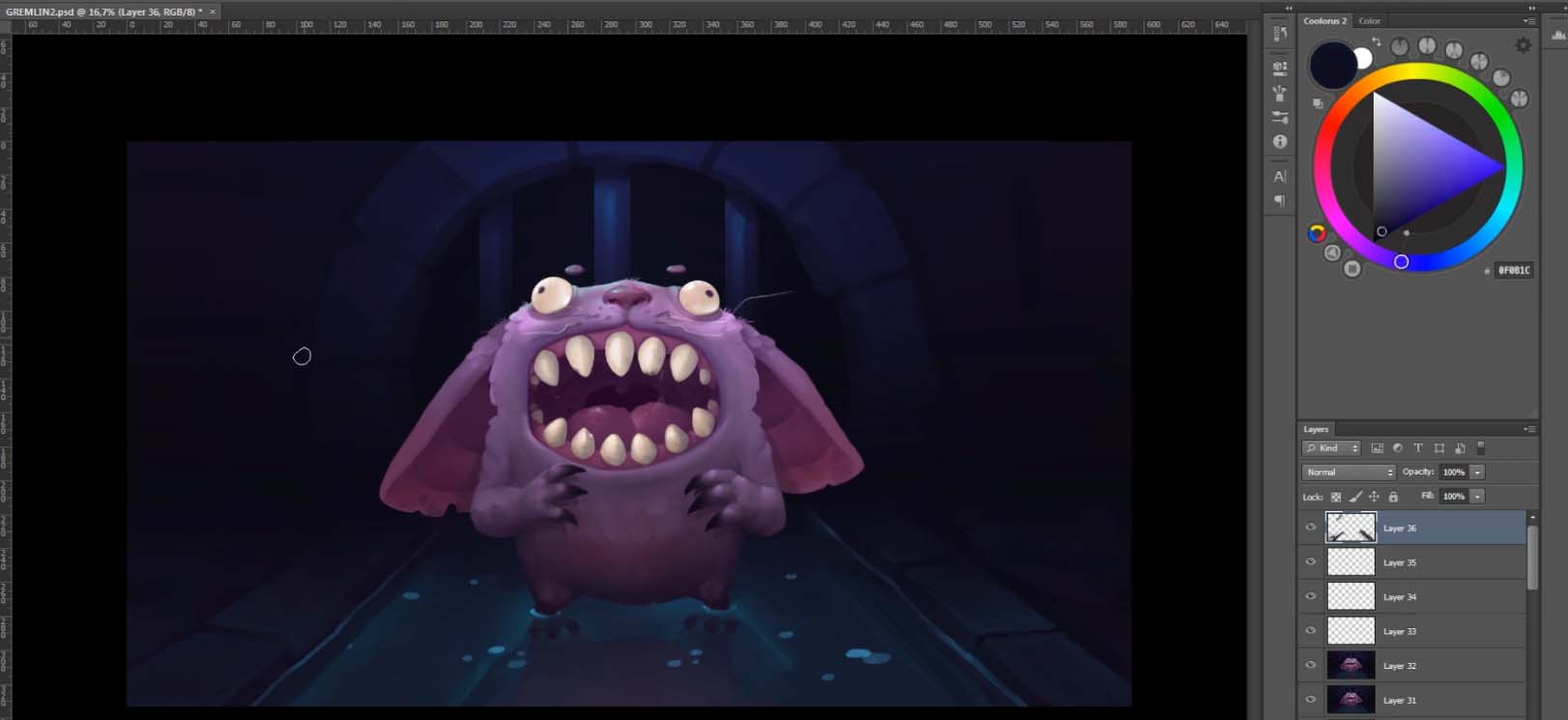1568x720 pixels.
Task: Open the Brush settings panel icon
Action: click(1280, 117)
